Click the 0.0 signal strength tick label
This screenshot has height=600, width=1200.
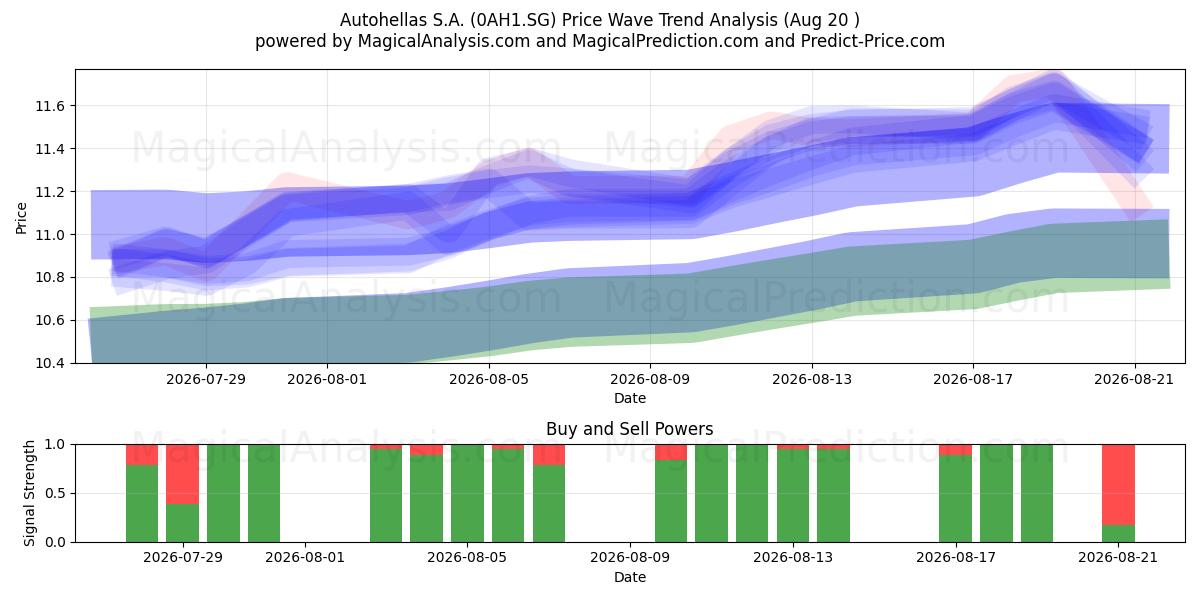57,542
